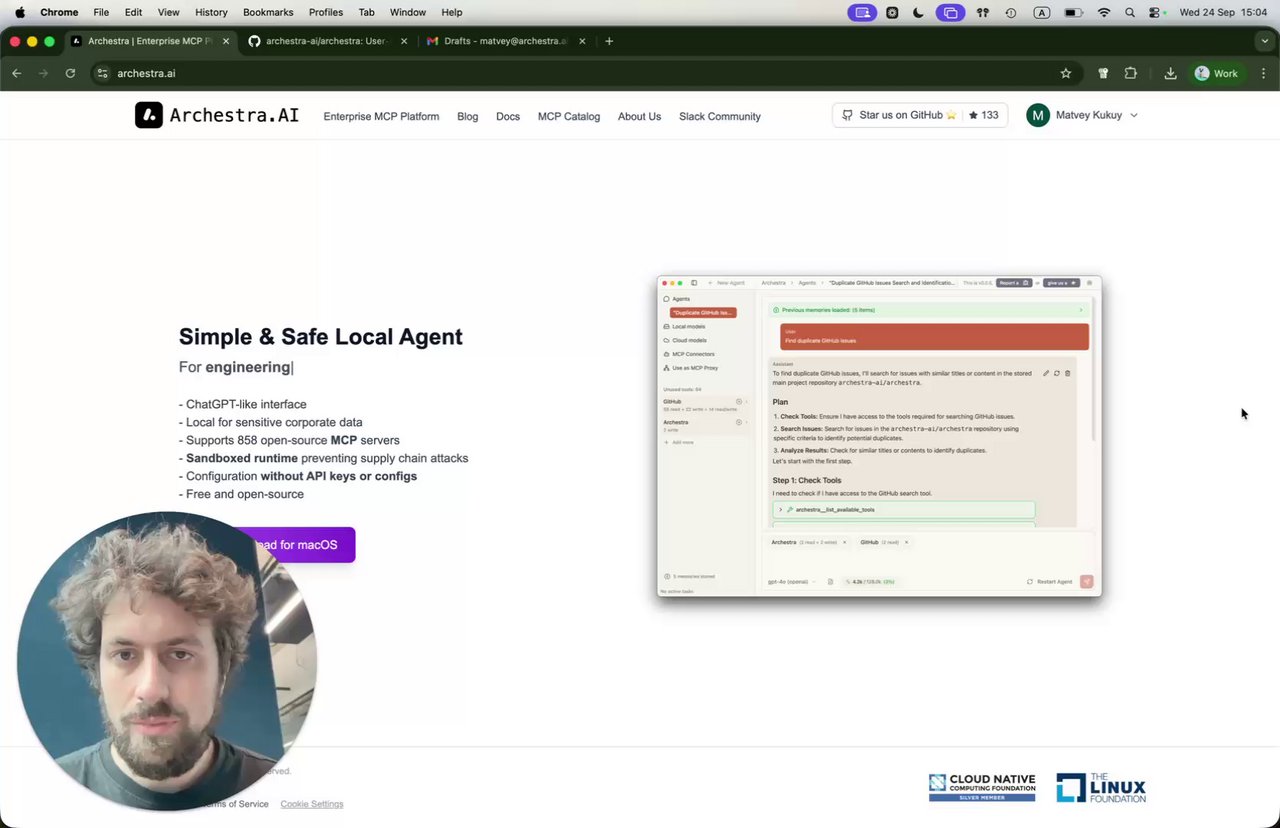The width and height of the screenshot is (1280, 828).
Task: Open macOS Control Center icon
Action: click(1155, 12)
